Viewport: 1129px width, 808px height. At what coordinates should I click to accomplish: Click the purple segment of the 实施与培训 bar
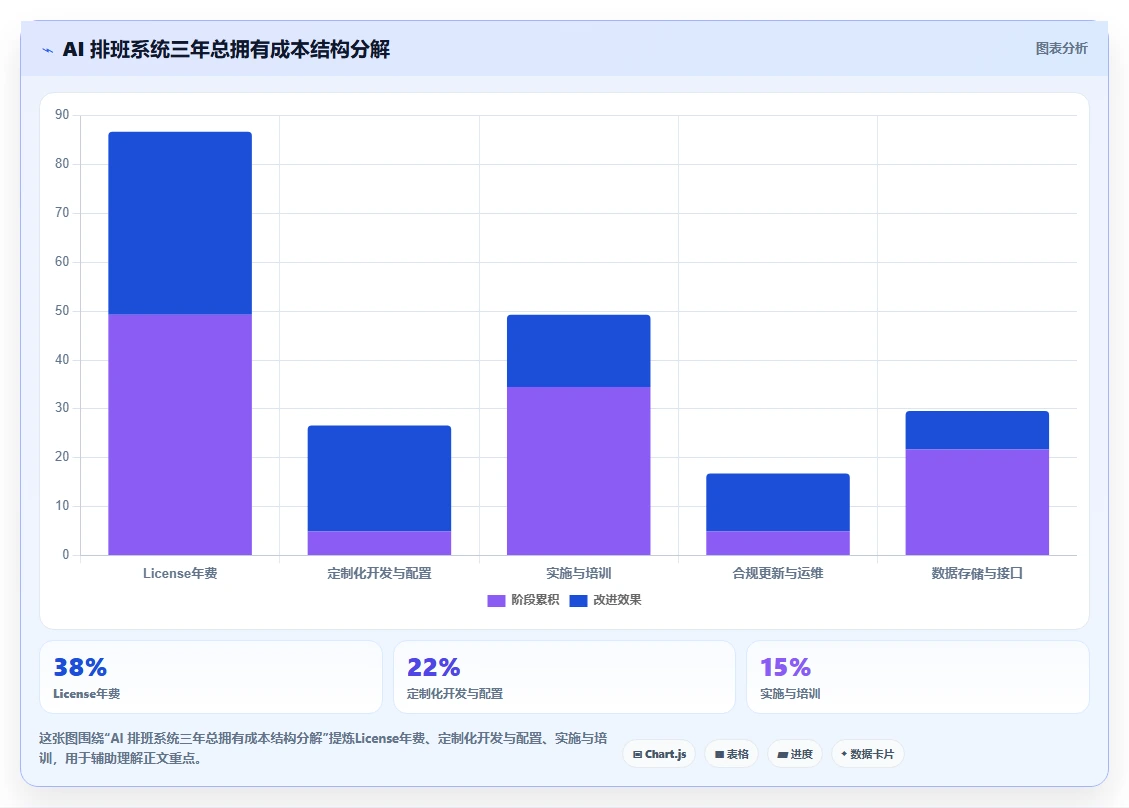point(579,471)
